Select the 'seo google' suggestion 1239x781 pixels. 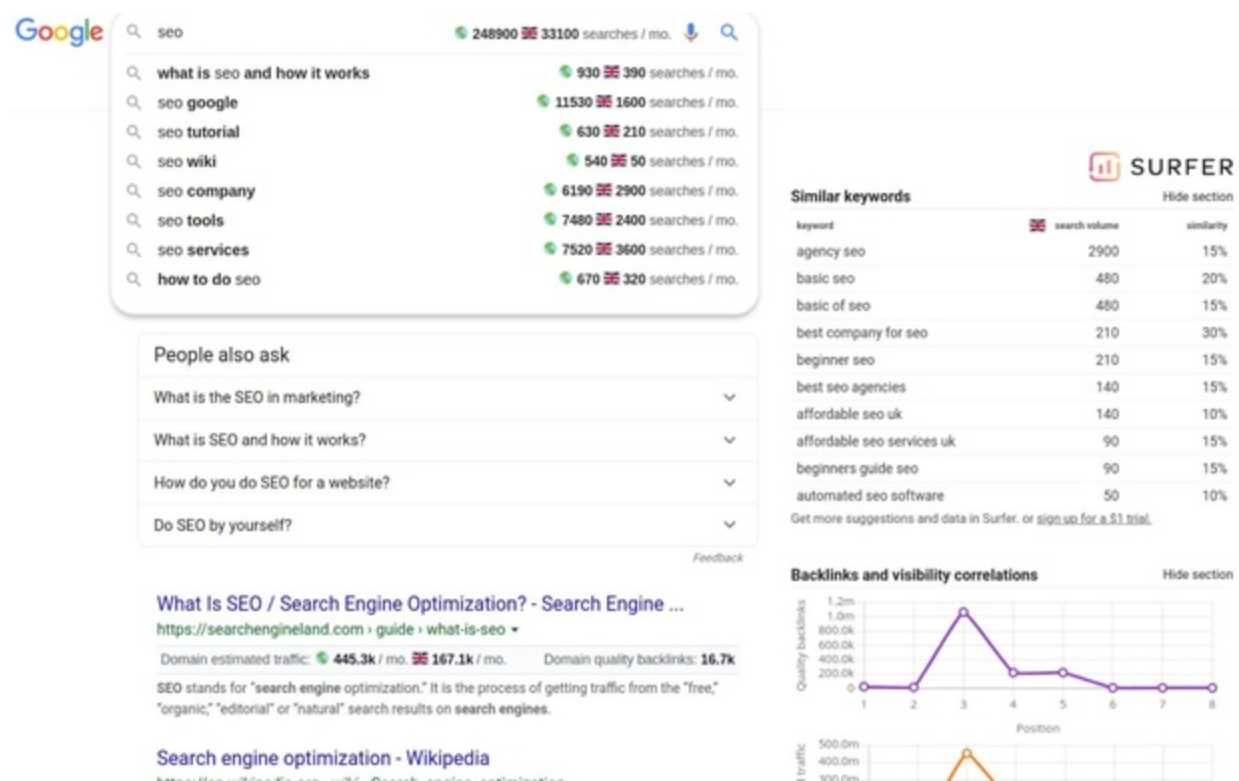coord(197,102)
